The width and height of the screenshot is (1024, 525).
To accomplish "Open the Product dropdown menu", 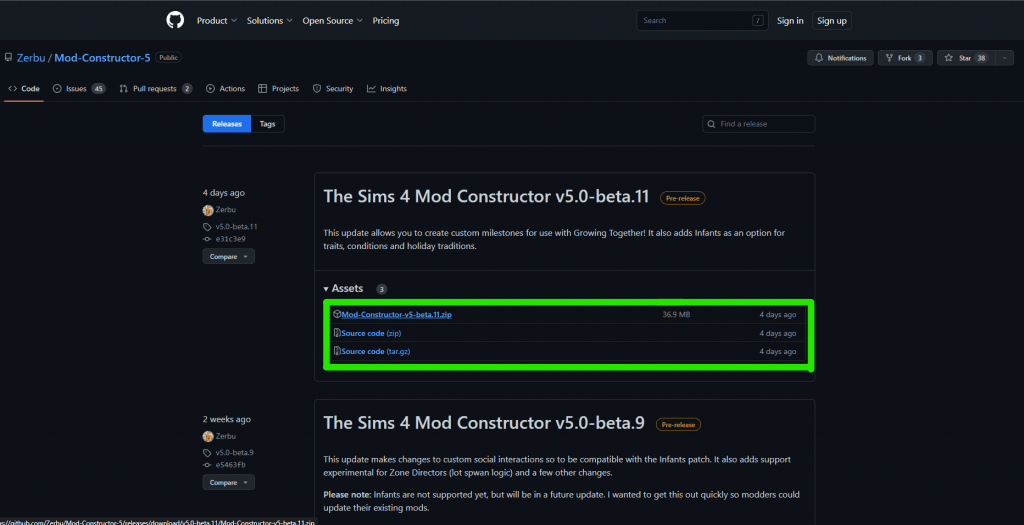I will click(x=217, y=21).
